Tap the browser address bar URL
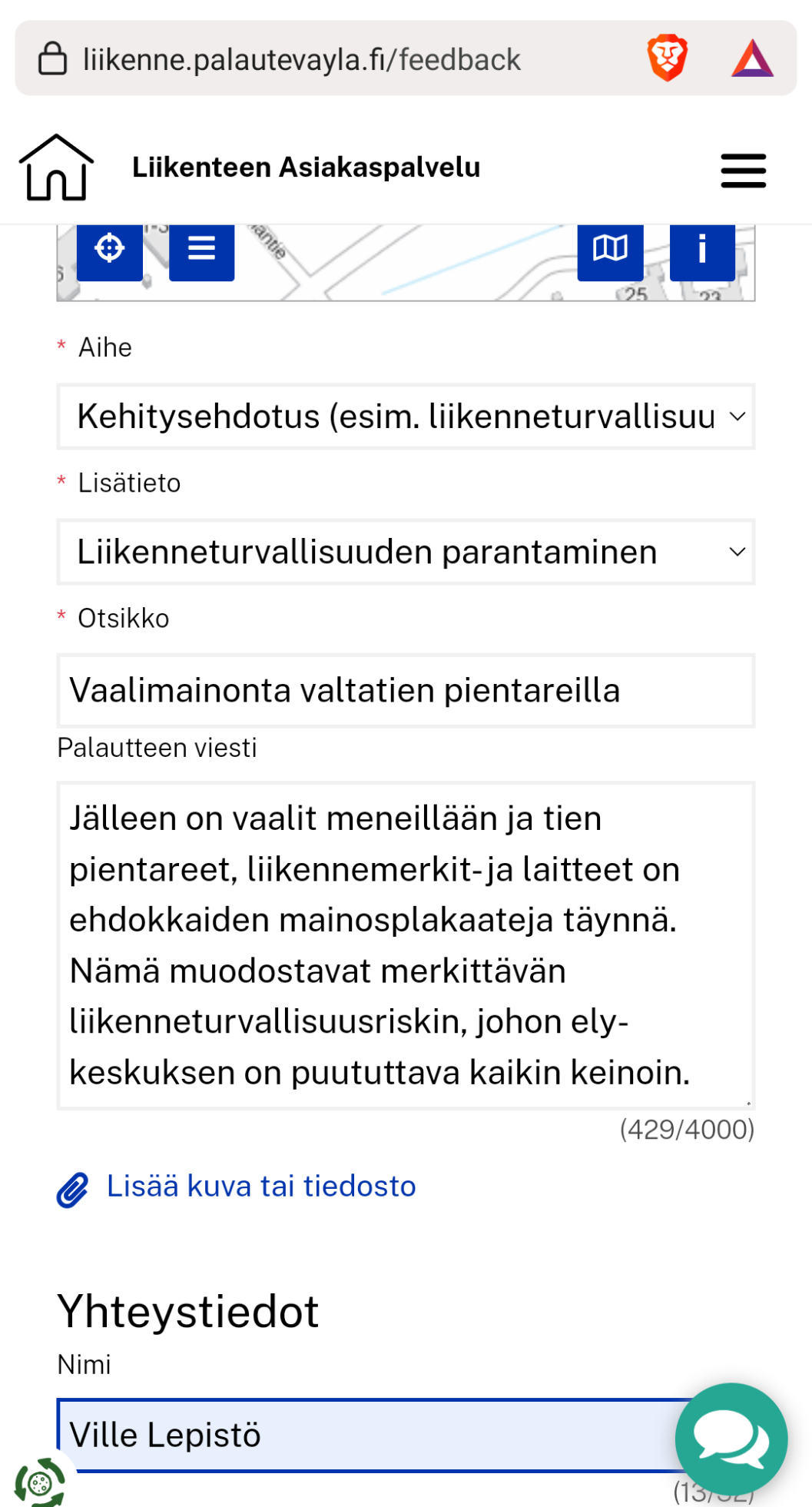Viewport: 812px width, 1507px height. click(x=301, y=59)
